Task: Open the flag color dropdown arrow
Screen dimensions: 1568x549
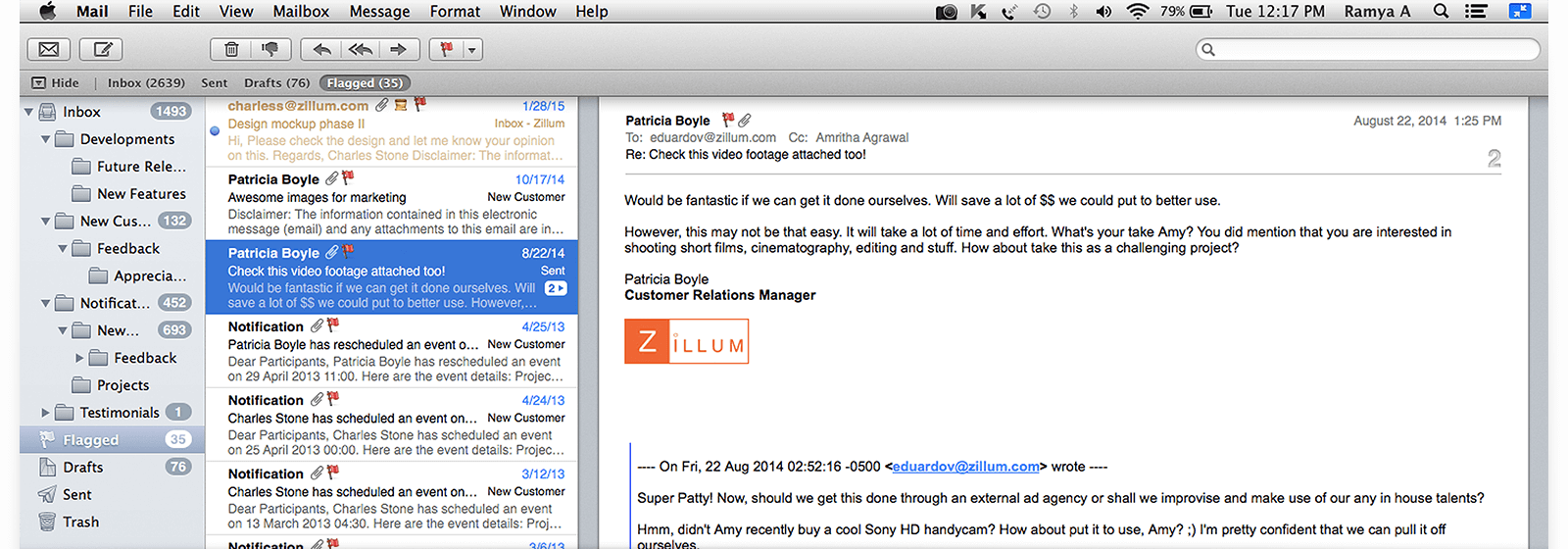Action: [x=472, y=49]
